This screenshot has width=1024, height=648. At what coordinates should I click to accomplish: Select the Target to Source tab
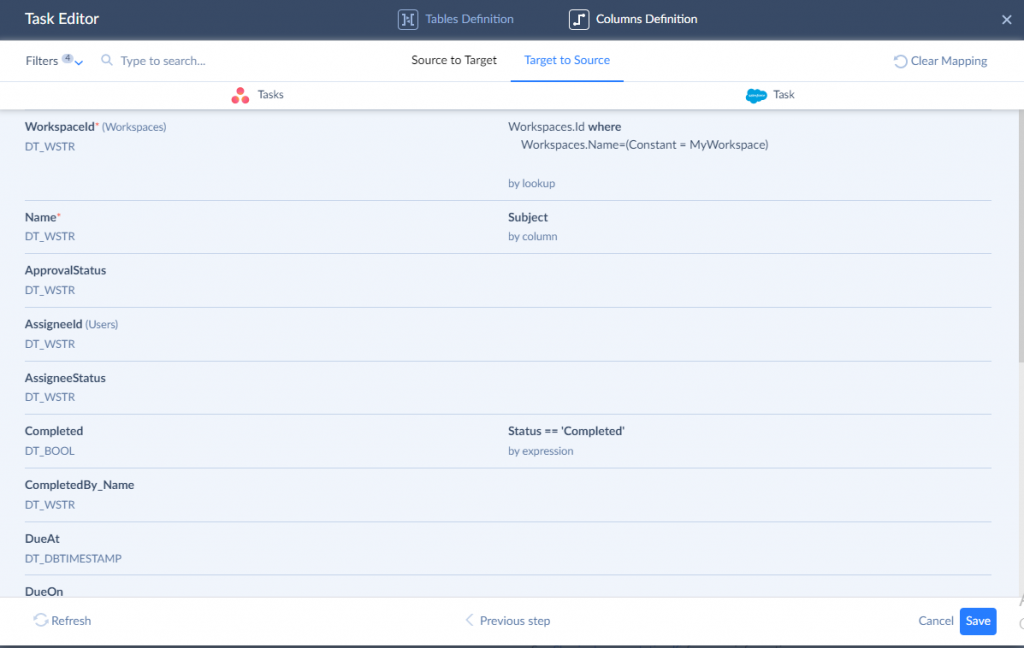click(567, 60)
